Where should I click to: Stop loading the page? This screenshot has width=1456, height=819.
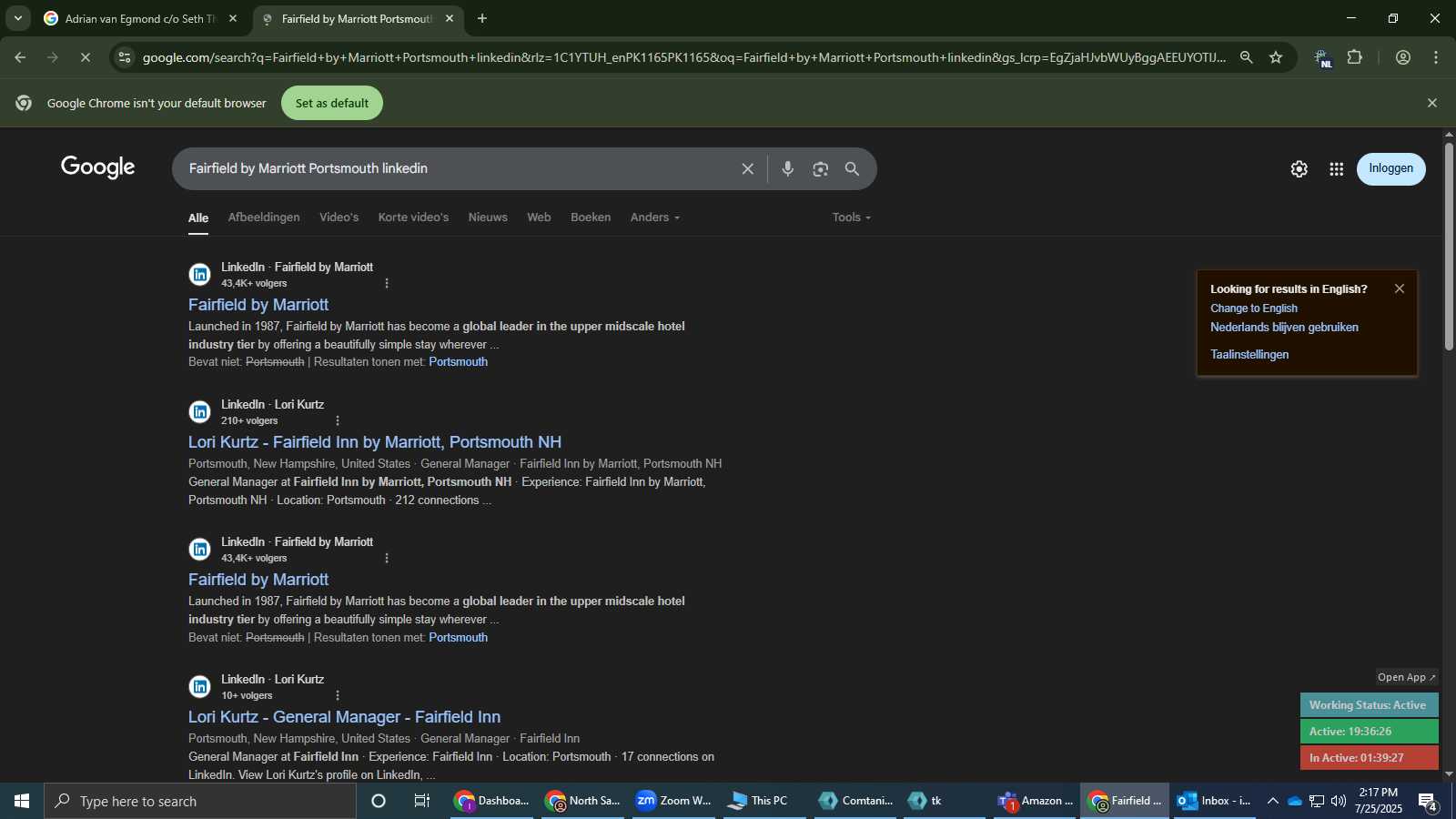pyautogui.click(x=85, y=57)
